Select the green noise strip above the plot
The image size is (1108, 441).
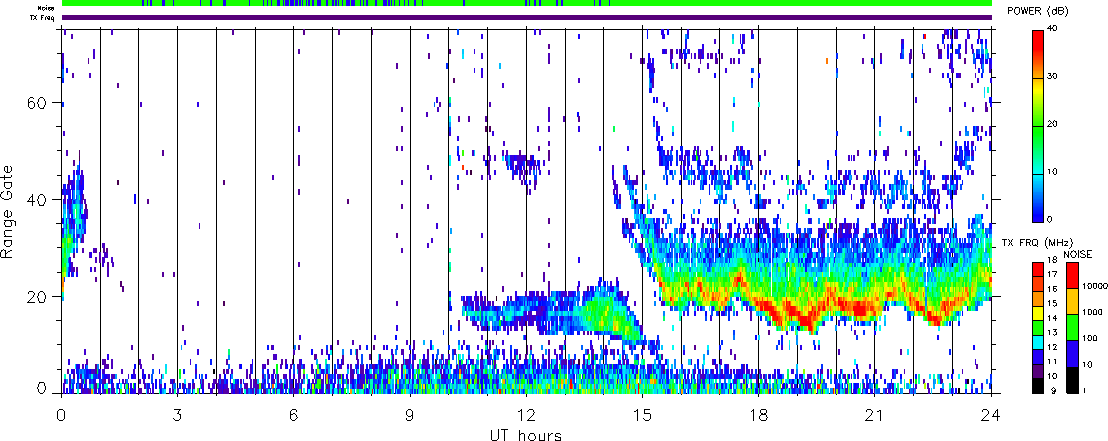click(x=527, y=4)
